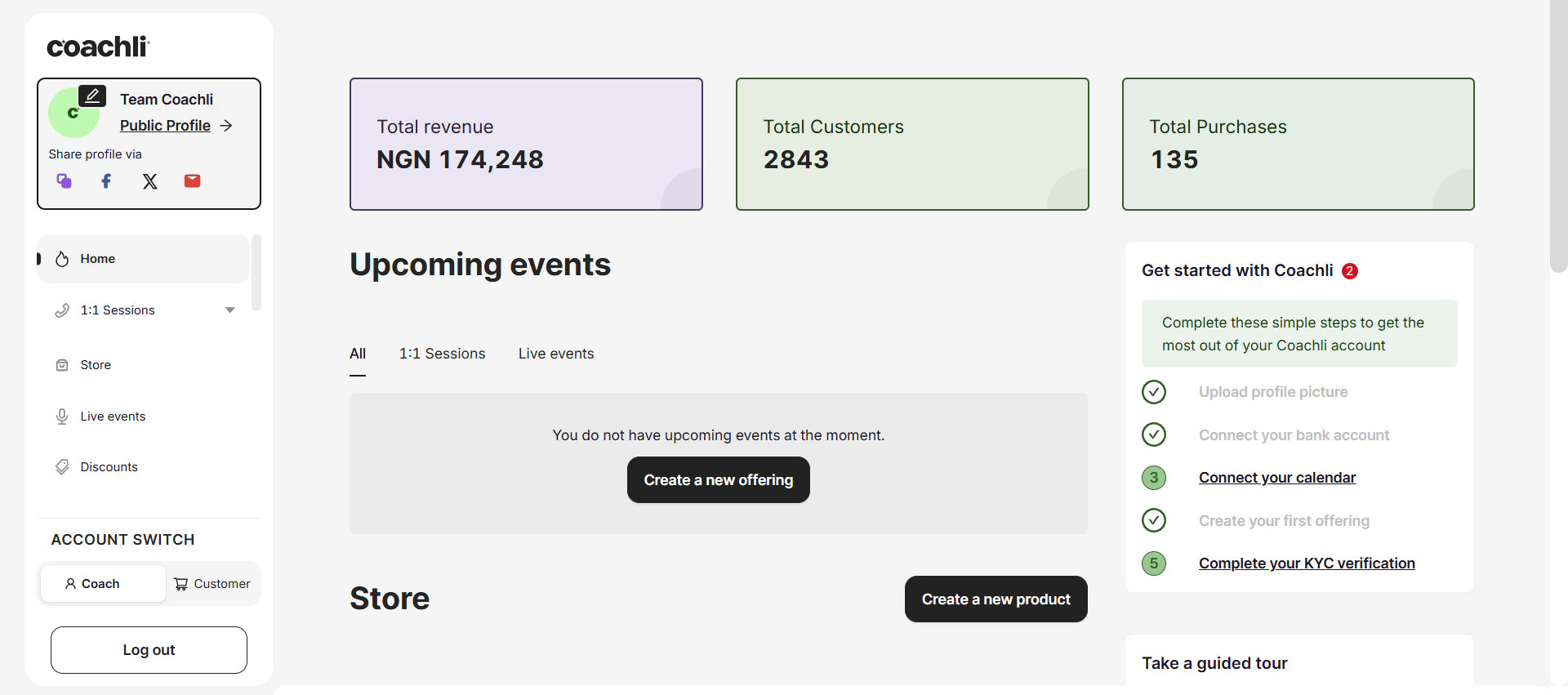Share profile via X icon
The image size is (1568, 695).
click(149, 181)
